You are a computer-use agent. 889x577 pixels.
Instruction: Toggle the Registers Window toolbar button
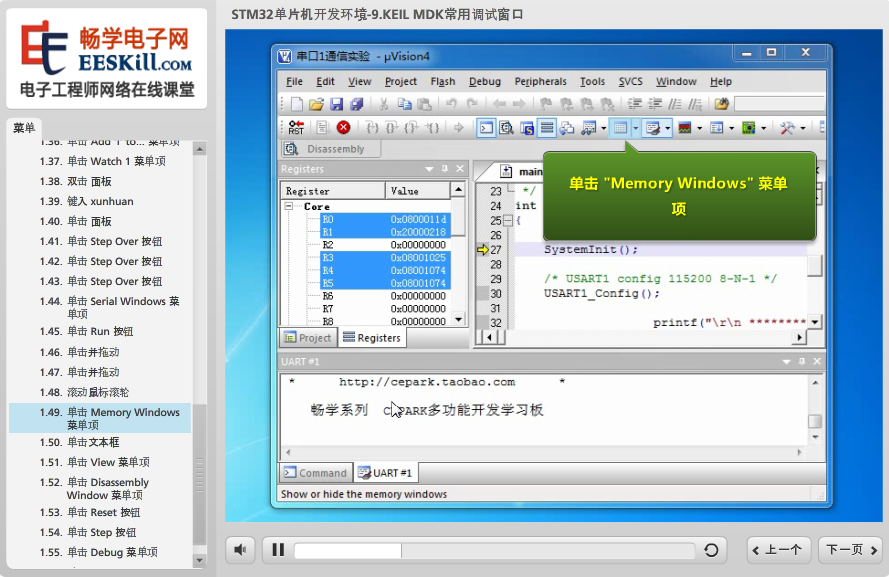click(x=547, y=128)
